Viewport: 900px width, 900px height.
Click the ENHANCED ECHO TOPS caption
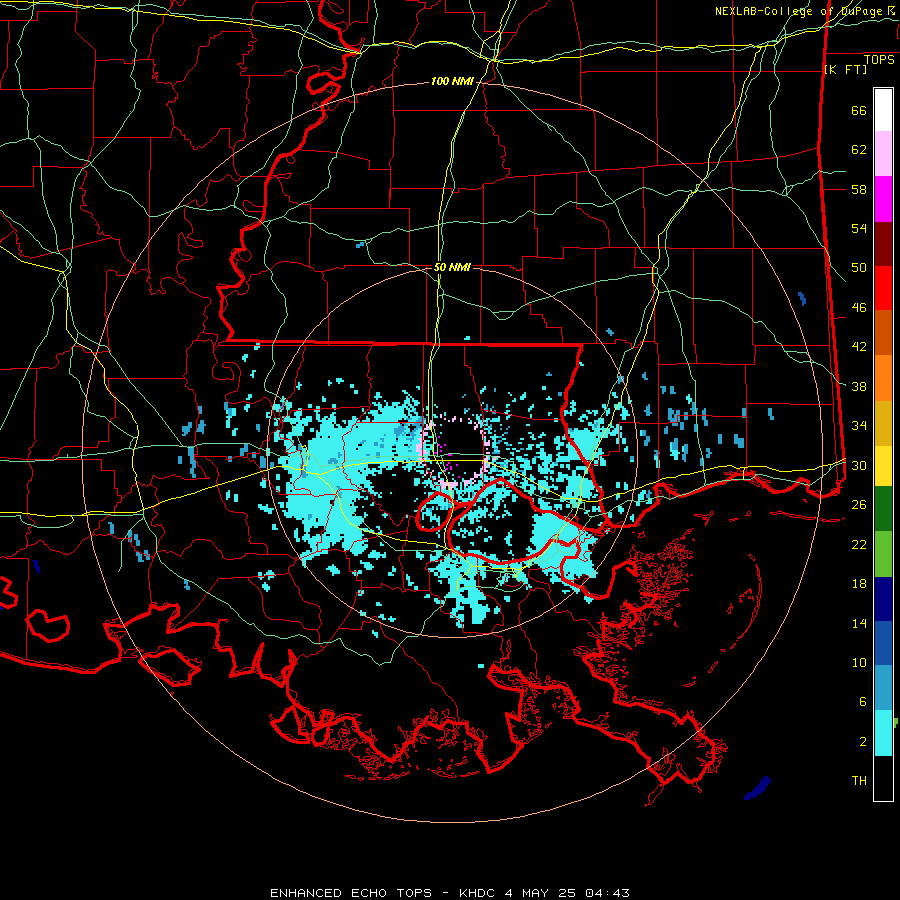(x=351, y=893)
